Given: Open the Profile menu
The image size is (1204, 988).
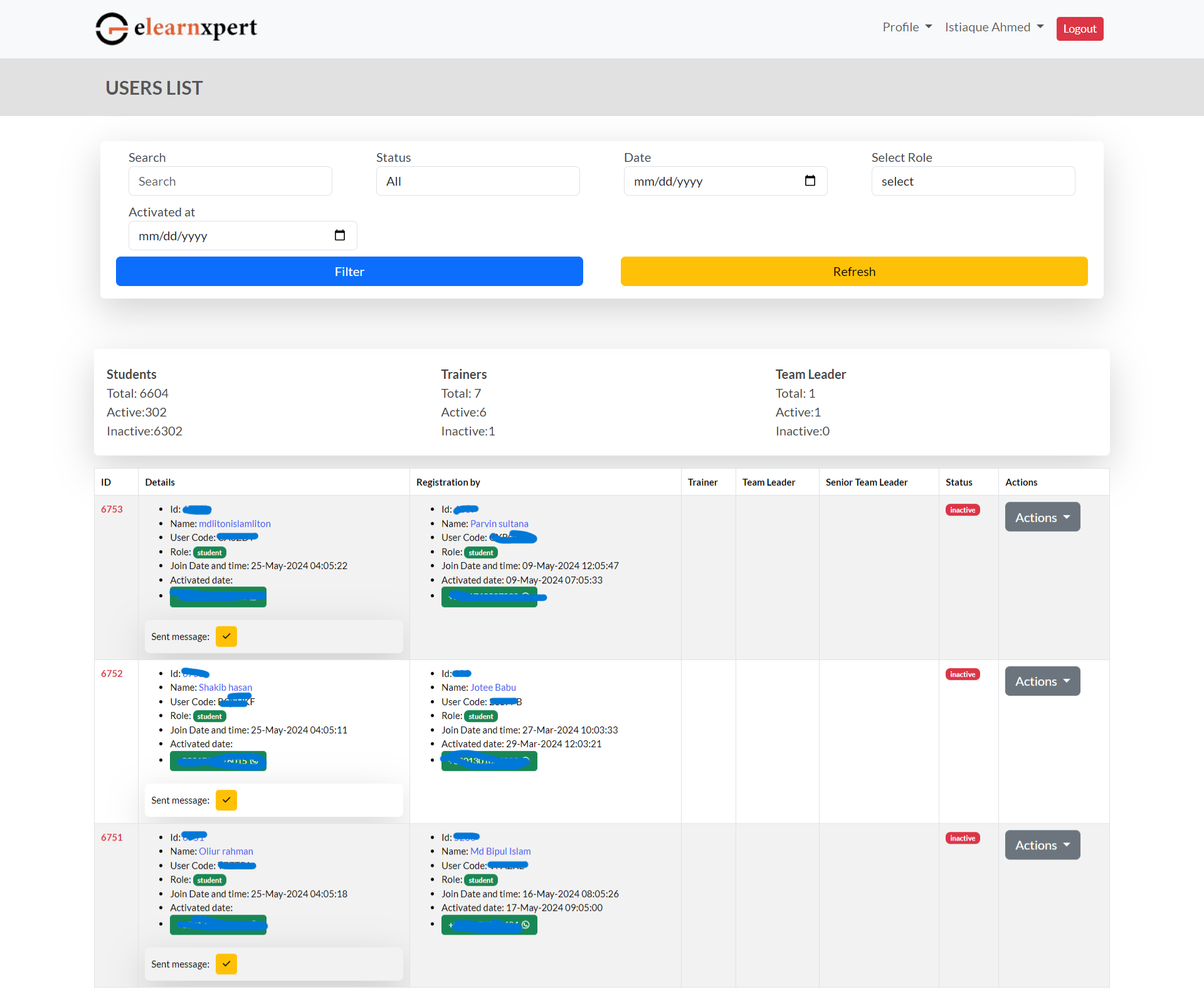Looking at the screenshot, I should (907, 28).
